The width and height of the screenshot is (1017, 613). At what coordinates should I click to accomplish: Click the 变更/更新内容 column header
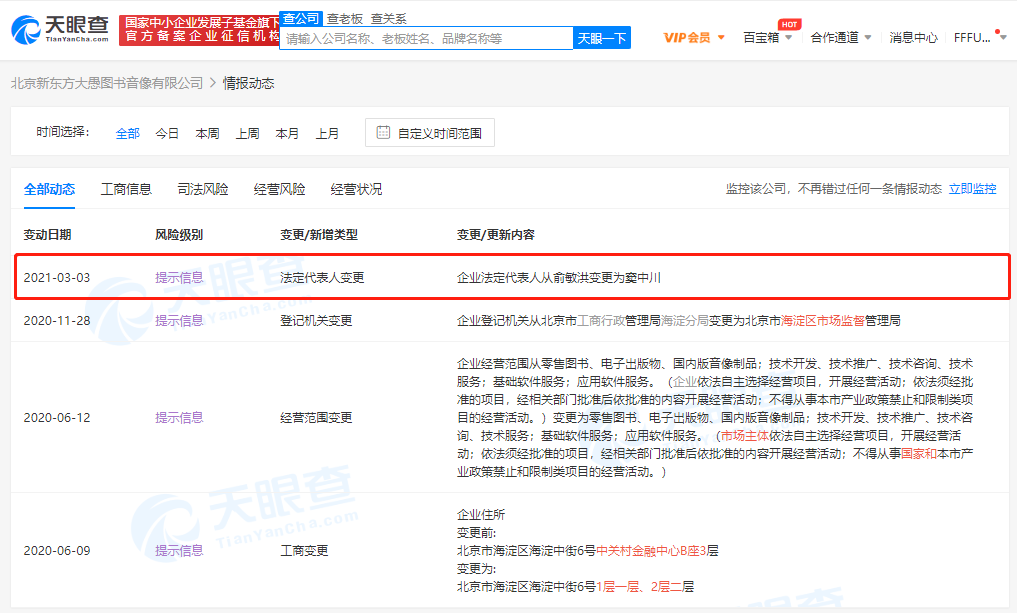[496, 234]
